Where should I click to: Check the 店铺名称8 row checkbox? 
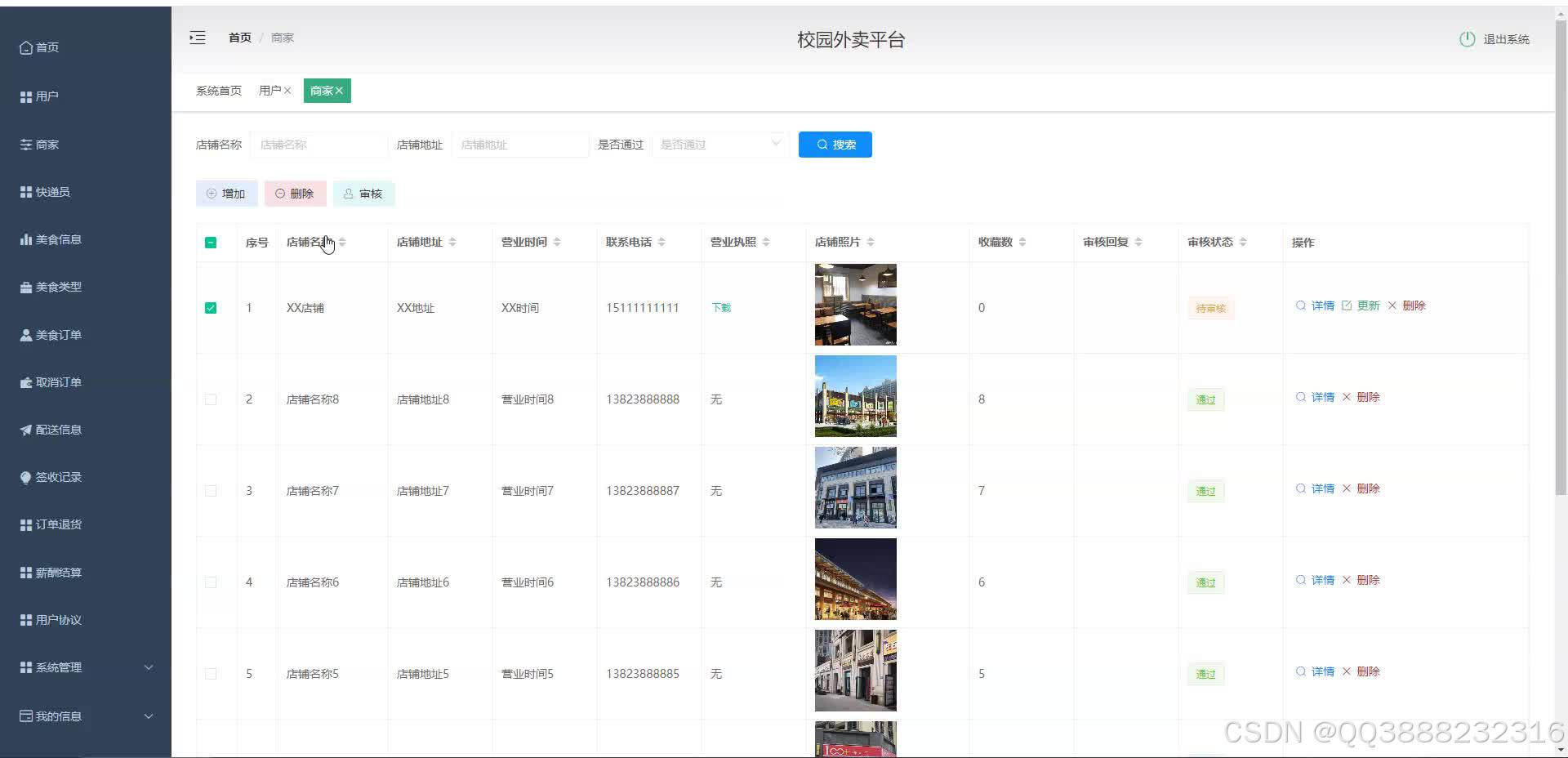(x=211, y=399)
